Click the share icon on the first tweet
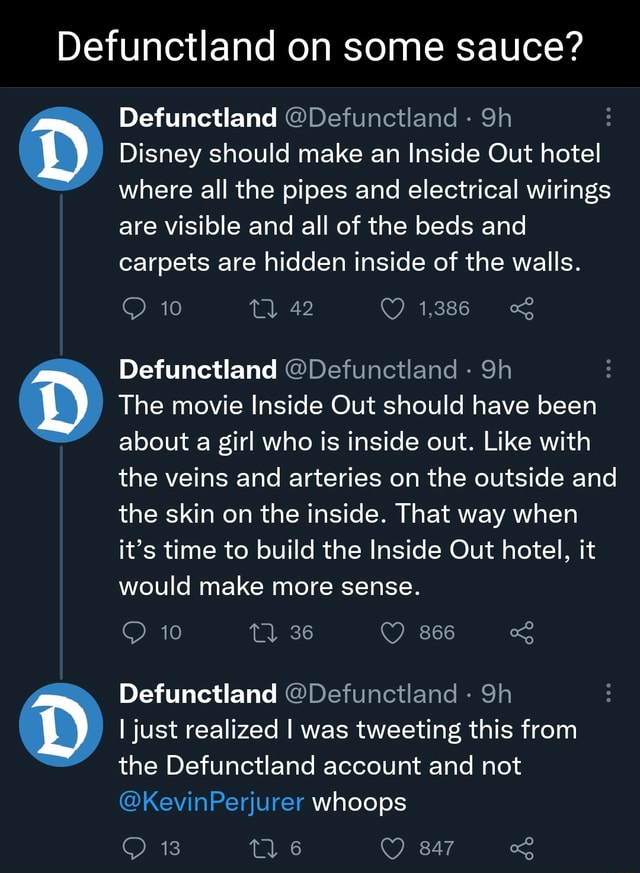 click(524, 308)
